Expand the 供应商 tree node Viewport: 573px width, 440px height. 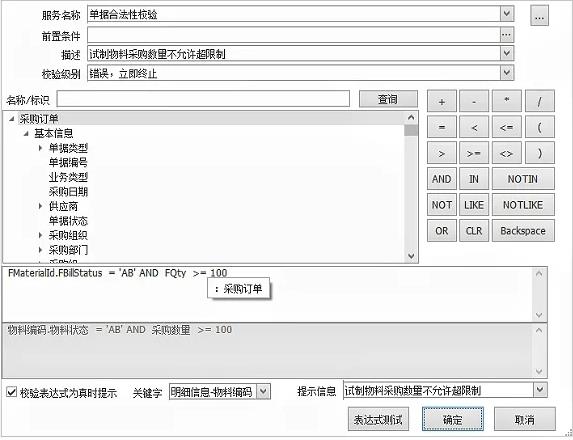coord(41,206)
